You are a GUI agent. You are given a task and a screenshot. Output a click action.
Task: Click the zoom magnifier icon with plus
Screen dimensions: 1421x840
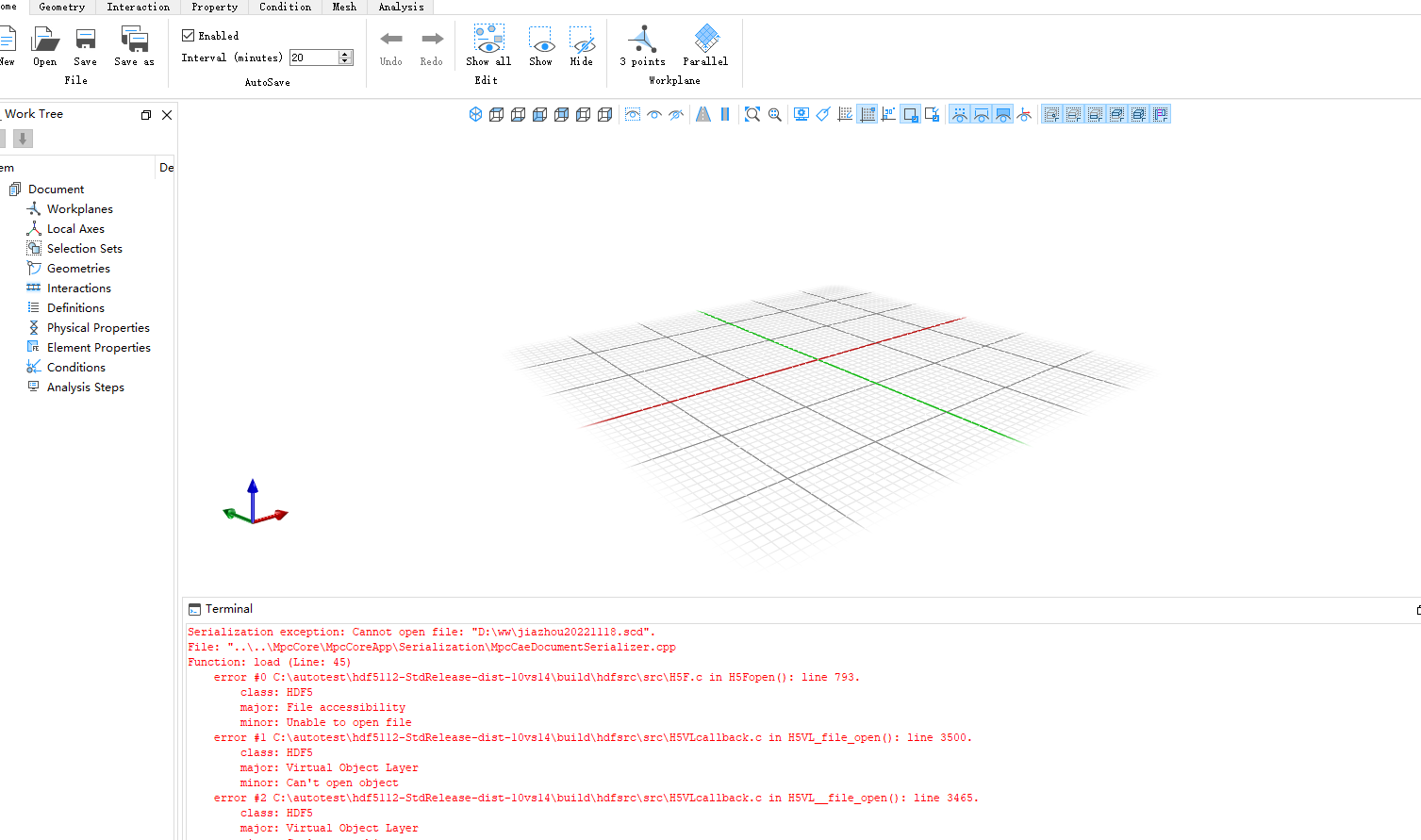pyautogui.click(x=774, y=114)
